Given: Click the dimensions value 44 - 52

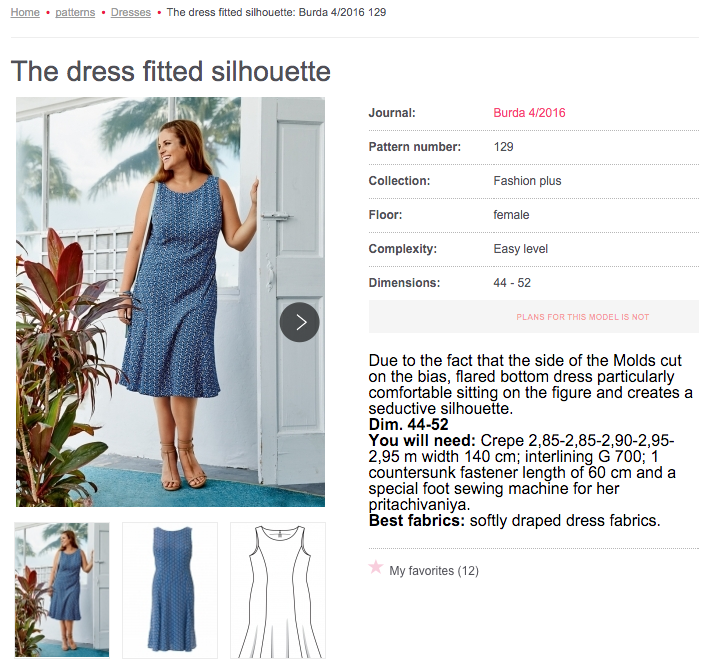Looking at the screenshot, I should 514,283.
